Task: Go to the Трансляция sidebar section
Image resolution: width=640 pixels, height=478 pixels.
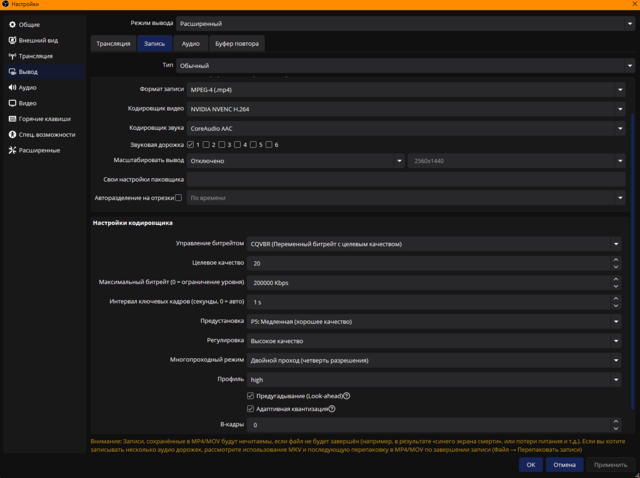Action: tap(35, 56)
